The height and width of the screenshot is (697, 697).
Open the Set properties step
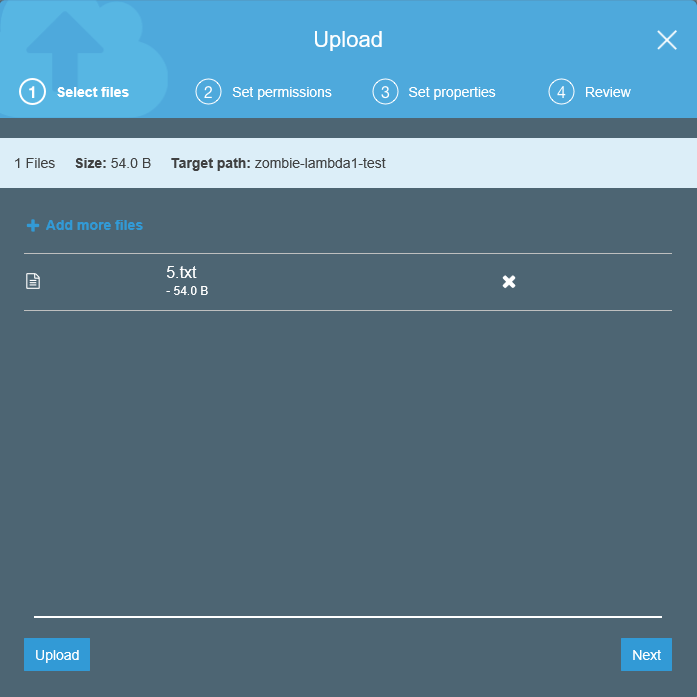tap(451, 92)
